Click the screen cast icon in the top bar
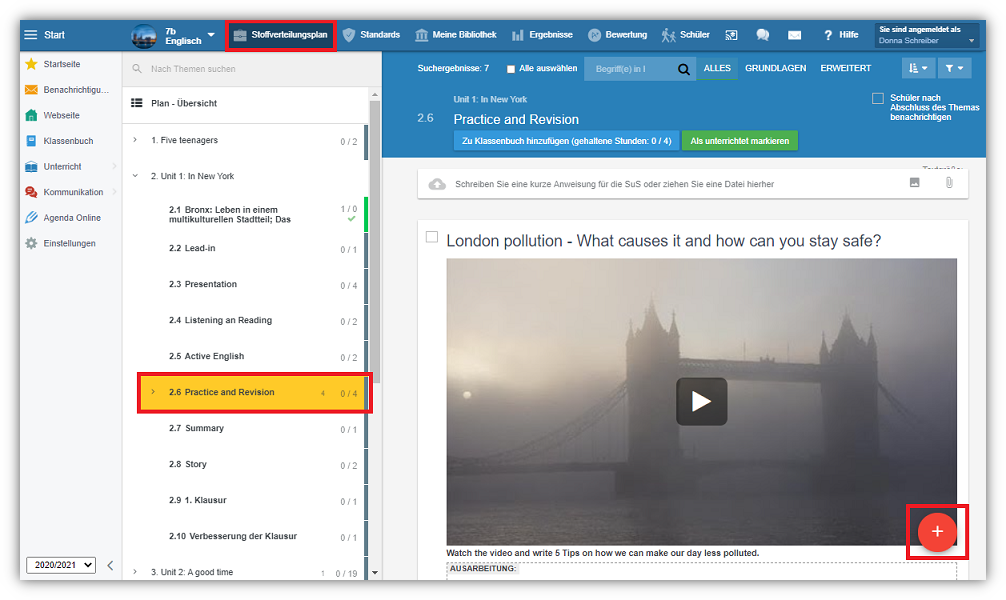 click(731, 35)
